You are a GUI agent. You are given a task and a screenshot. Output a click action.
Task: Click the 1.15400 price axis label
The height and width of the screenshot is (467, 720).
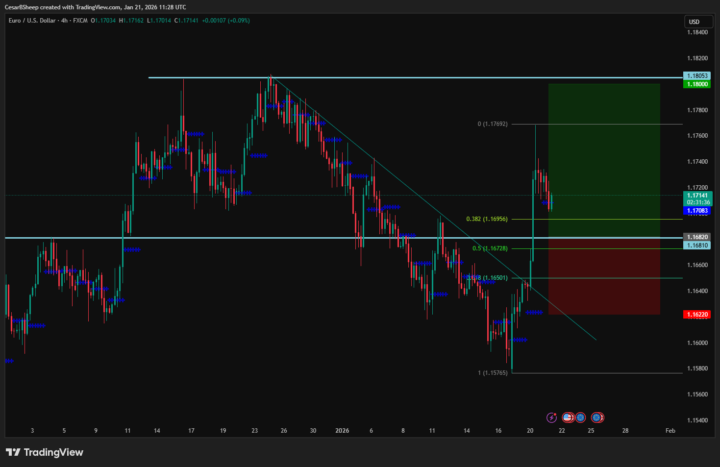[x=697, y=420]
